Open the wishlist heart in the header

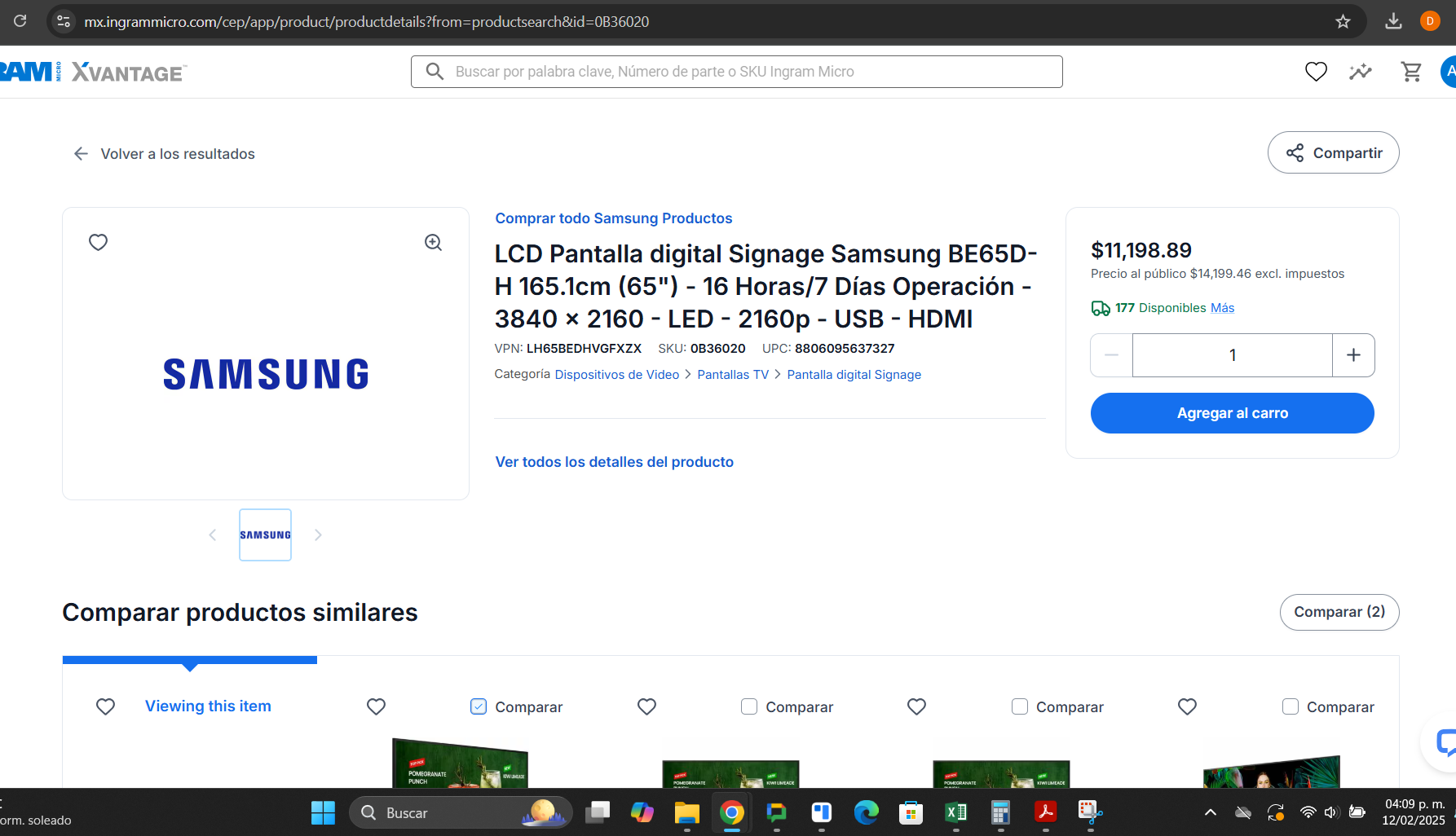click(x=1316, y=72)
